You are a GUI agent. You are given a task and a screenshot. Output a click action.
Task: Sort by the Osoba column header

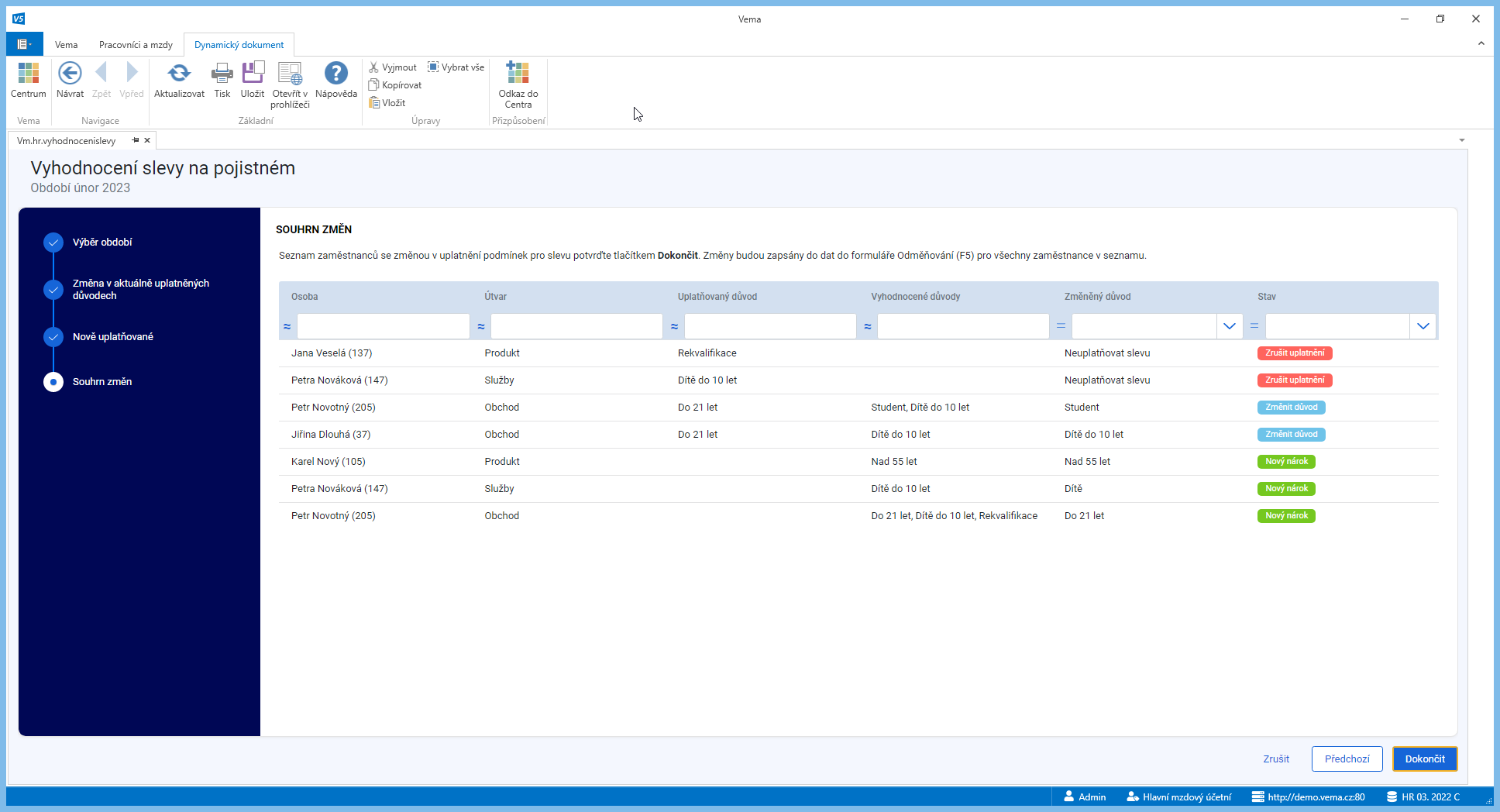click(x=304, y=297)
